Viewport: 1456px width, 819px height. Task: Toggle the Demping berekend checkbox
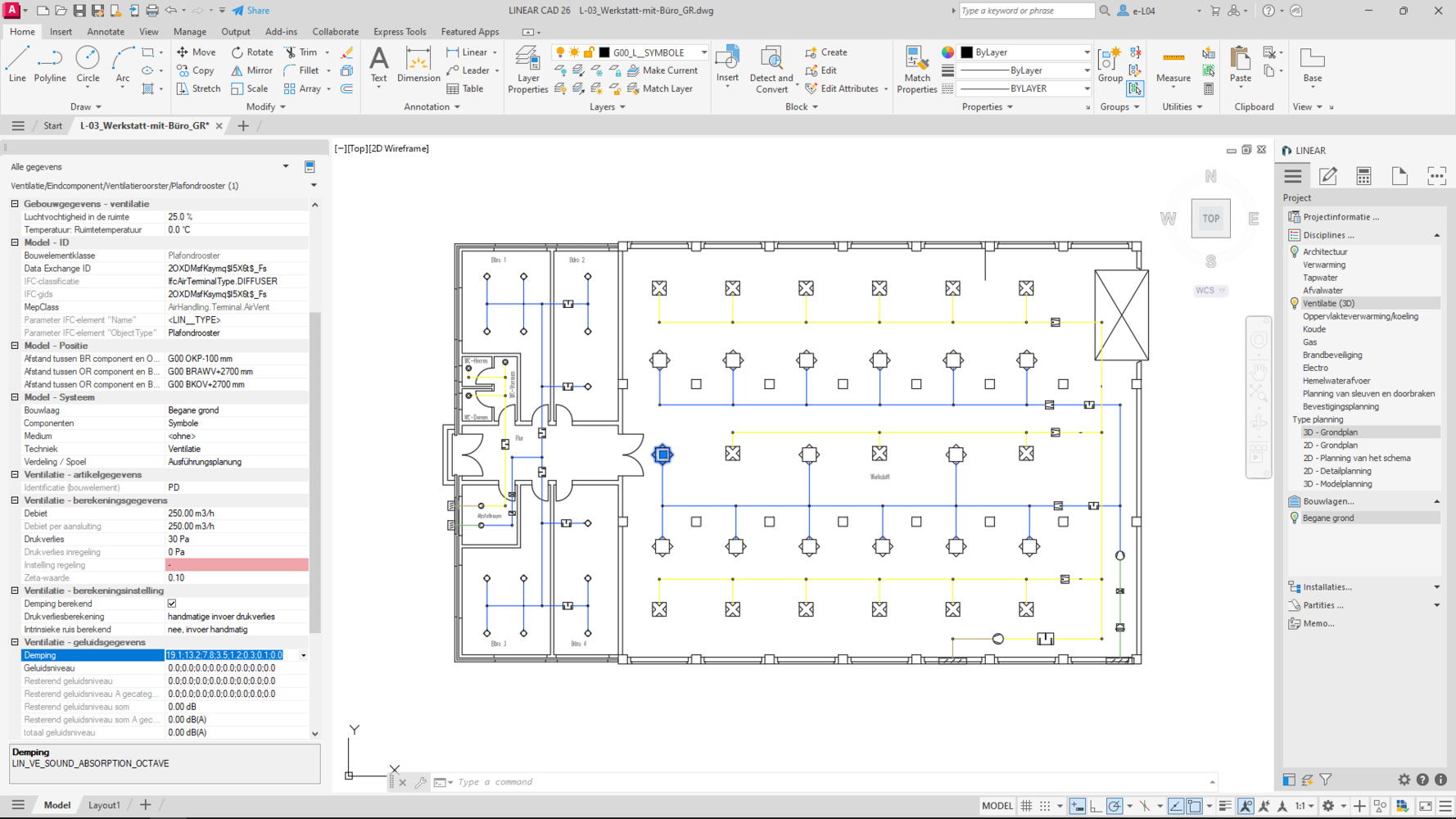click(x=172, y=604)
